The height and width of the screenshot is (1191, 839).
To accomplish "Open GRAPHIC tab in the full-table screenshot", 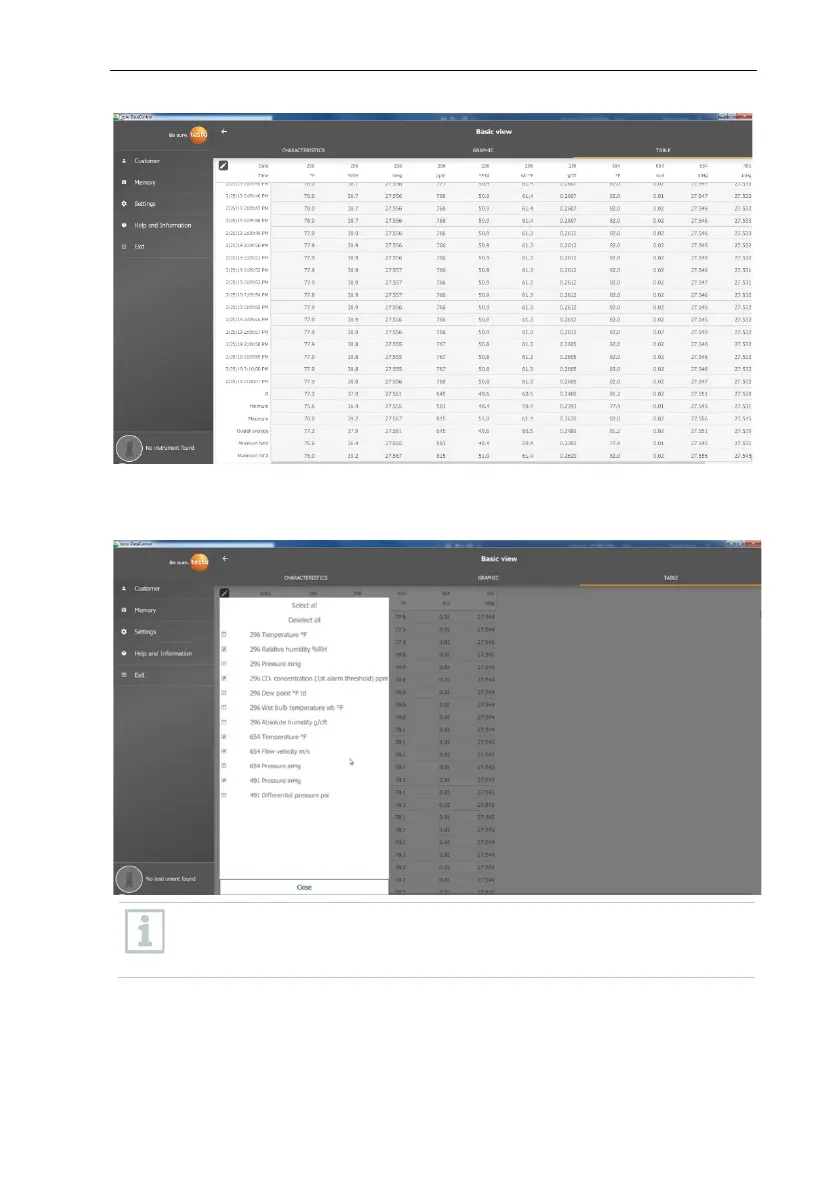I will (483, 150).
